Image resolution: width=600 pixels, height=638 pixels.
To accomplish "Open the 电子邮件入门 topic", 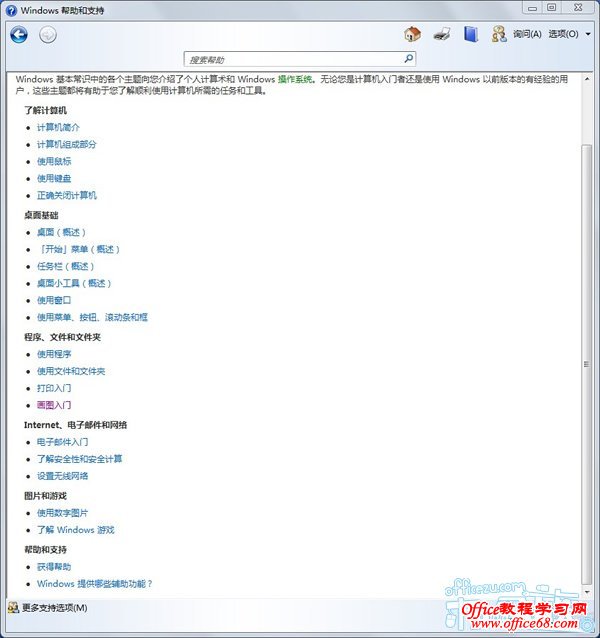I will (63, 442).
